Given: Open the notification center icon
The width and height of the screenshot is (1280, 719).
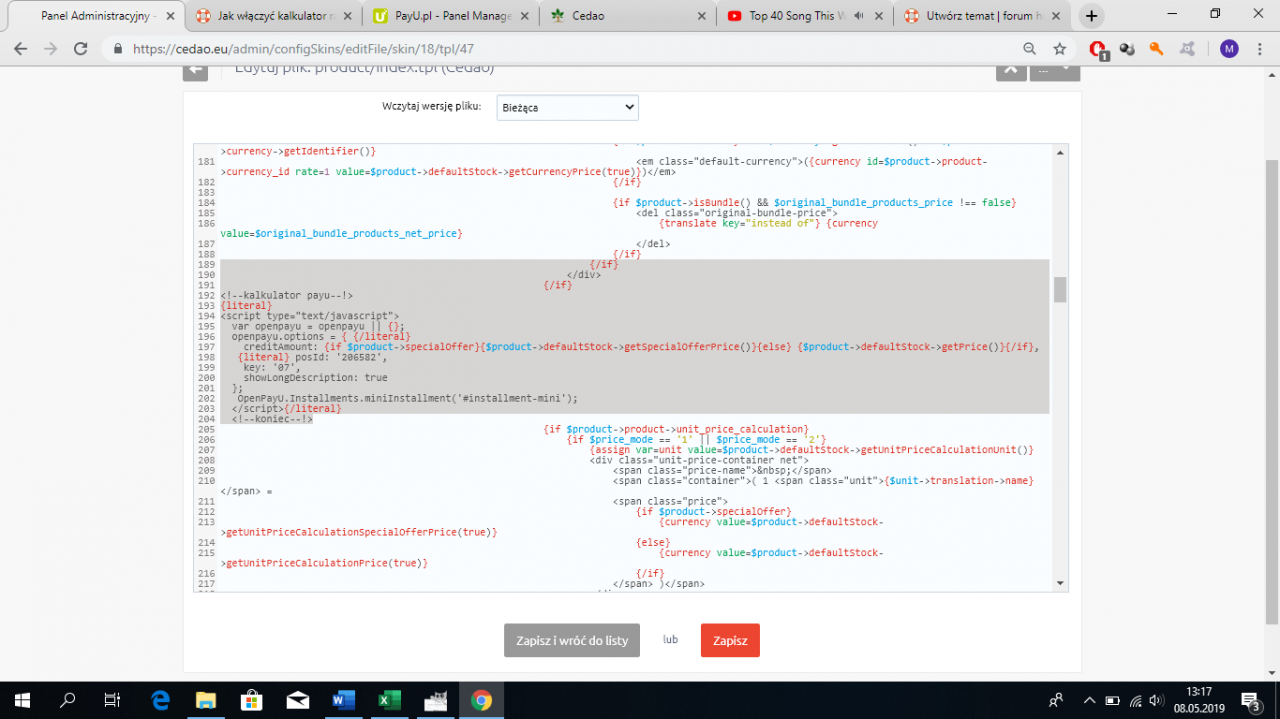Looking at the screenshot, I should click(x=1250, y=700).
